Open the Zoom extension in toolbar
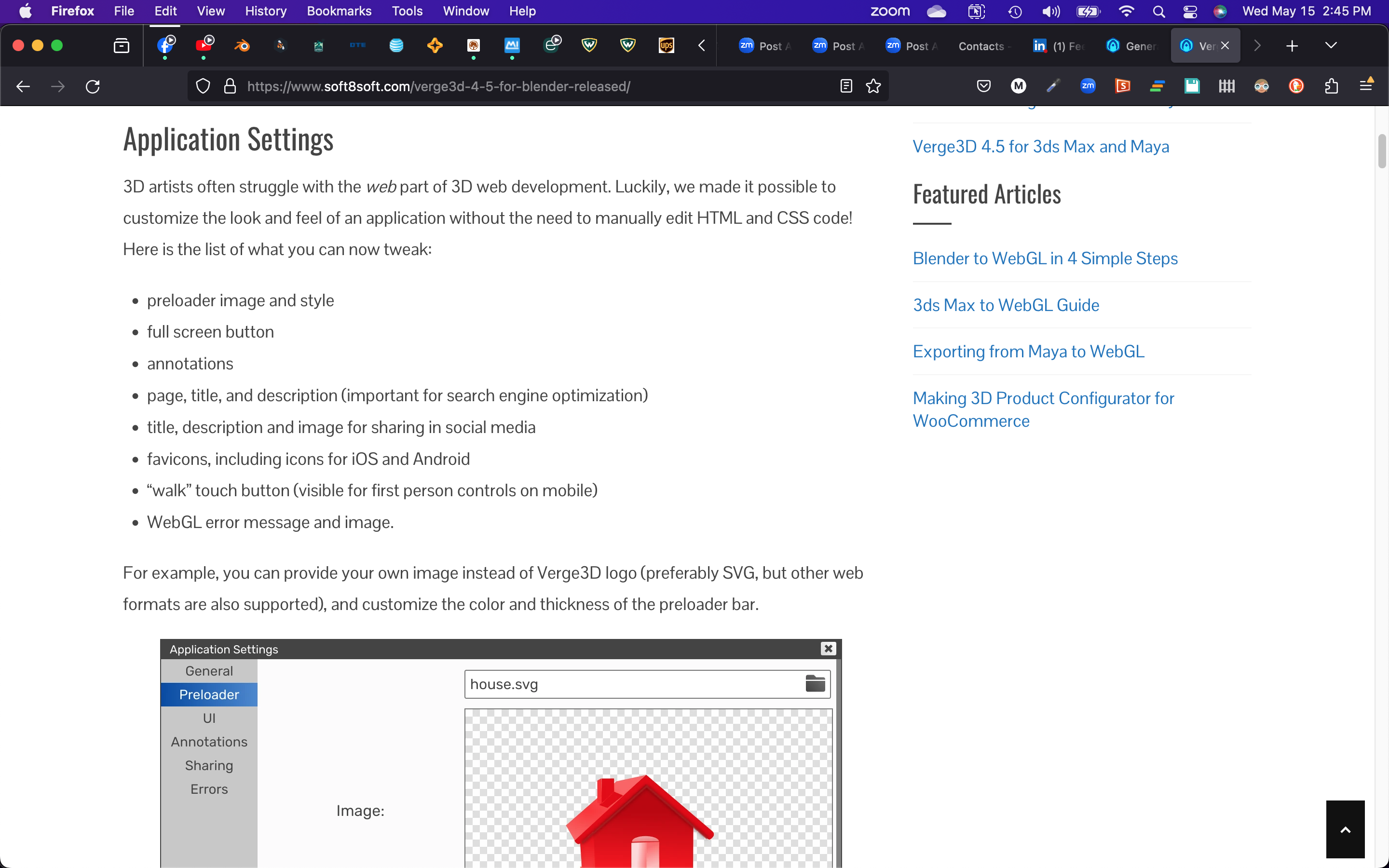The width and height of the screenshot is (1389, 868). tap(1088, 87)
